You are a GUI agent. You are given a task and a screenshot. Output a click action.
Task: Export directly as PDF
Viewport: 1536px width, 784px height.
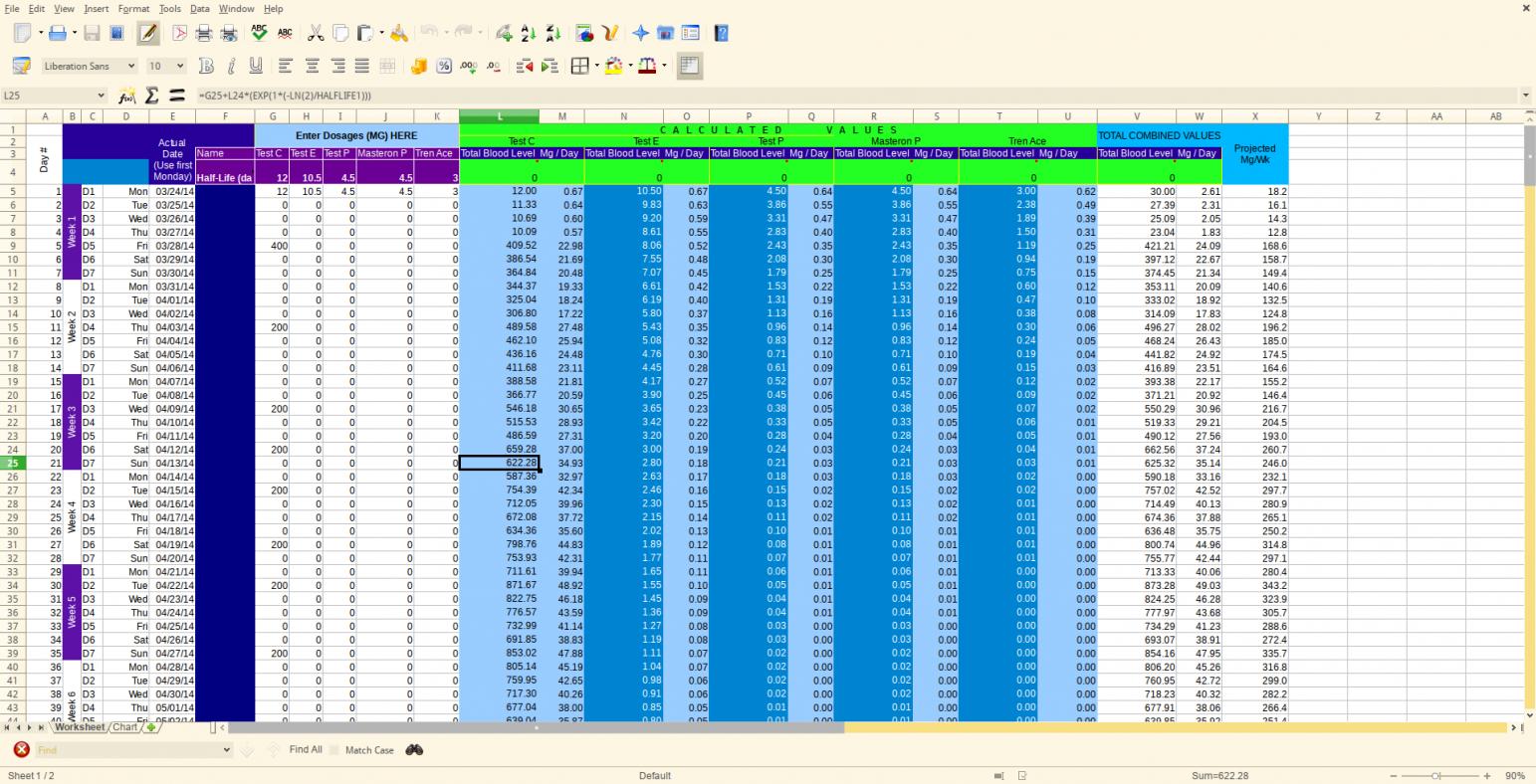pyautogui.click(x=180, y=33)
